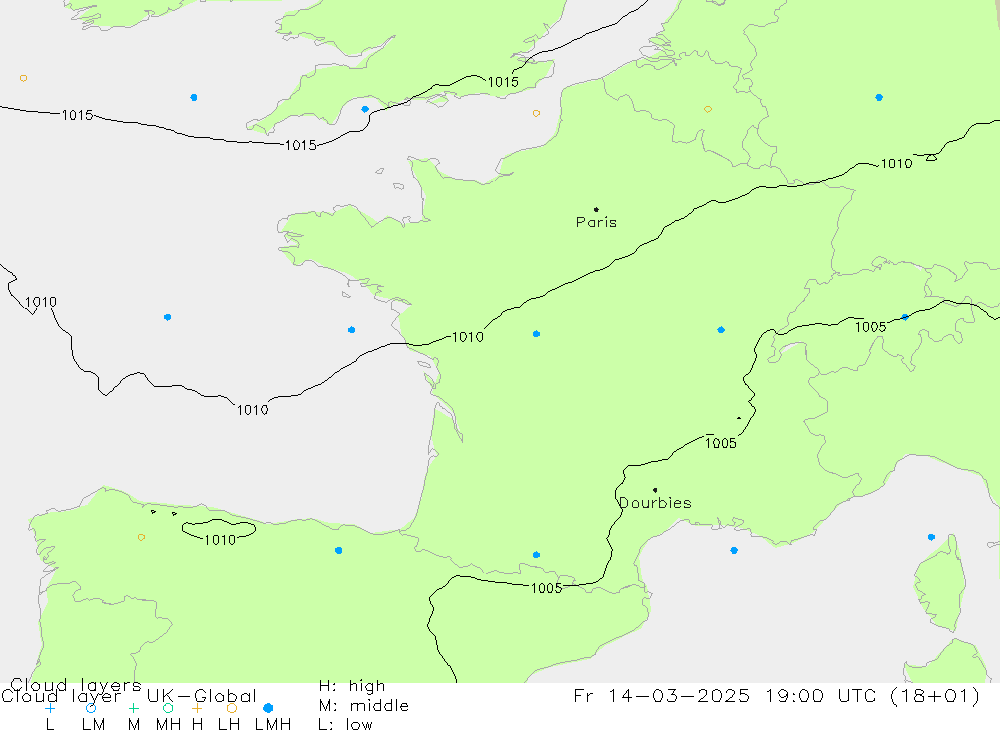
Task: Click the 'L: low' legend text
Action: [345, 725]
